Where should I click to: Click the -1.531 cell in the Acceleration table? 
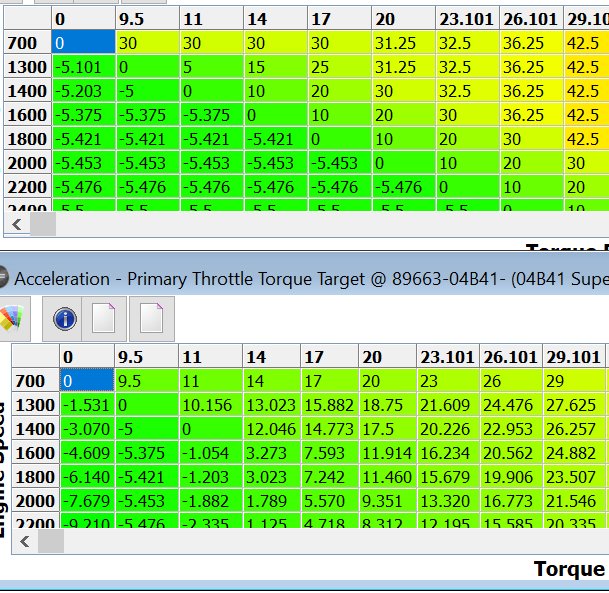pos(87,405)
